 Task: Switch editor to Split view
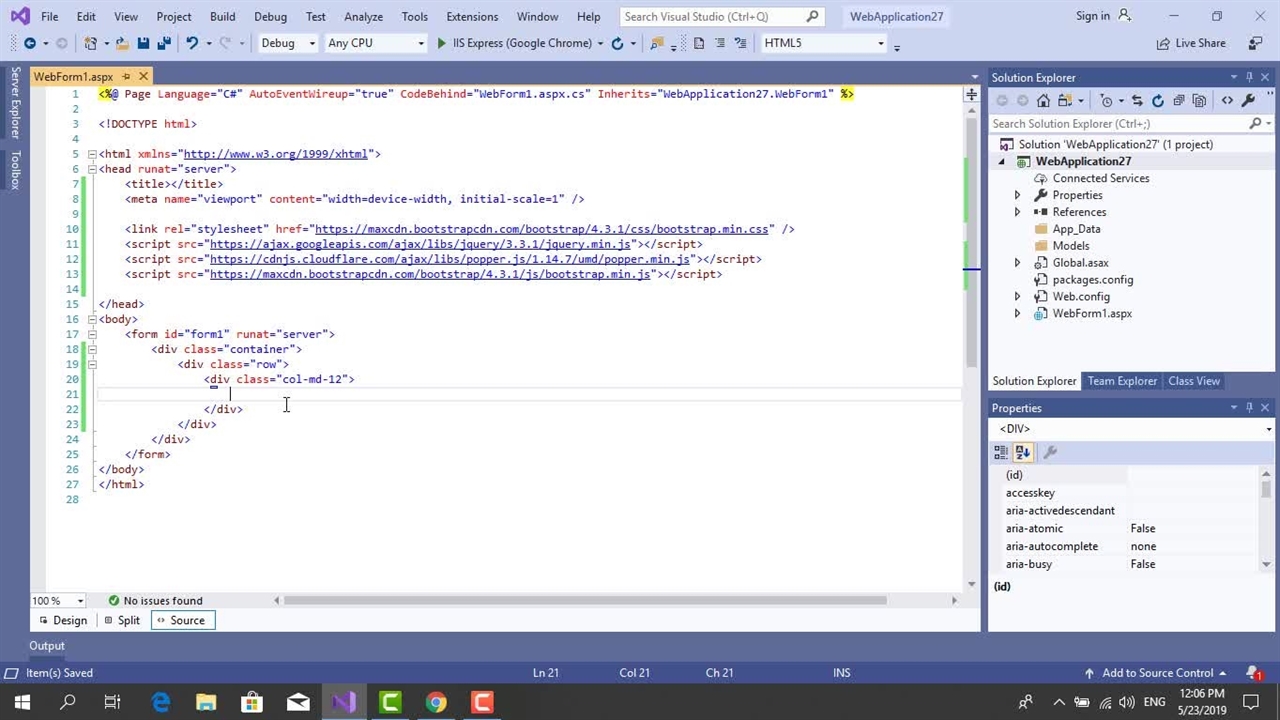click(122, 620)
